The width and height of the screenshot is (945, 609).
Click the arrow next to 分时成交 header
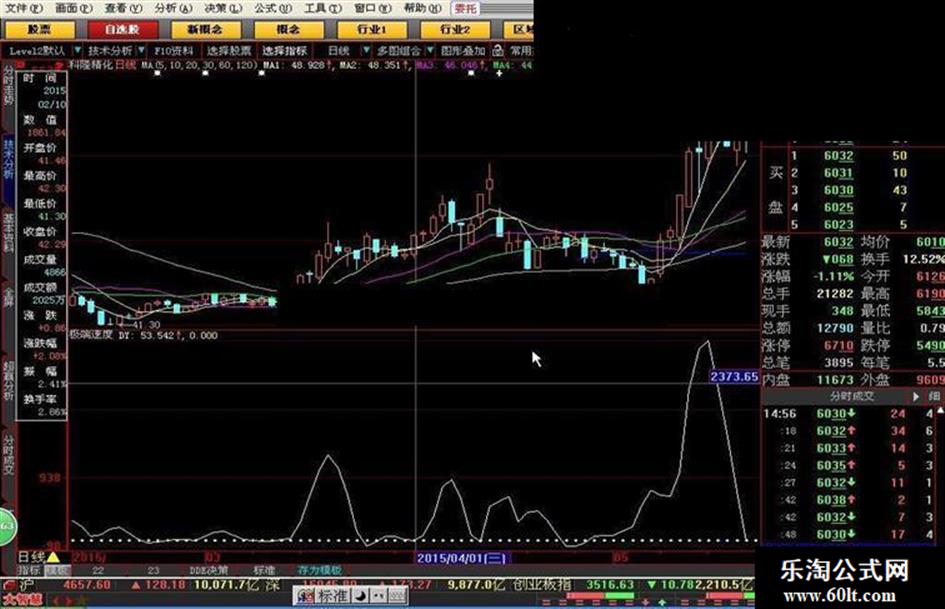(915, 396)
